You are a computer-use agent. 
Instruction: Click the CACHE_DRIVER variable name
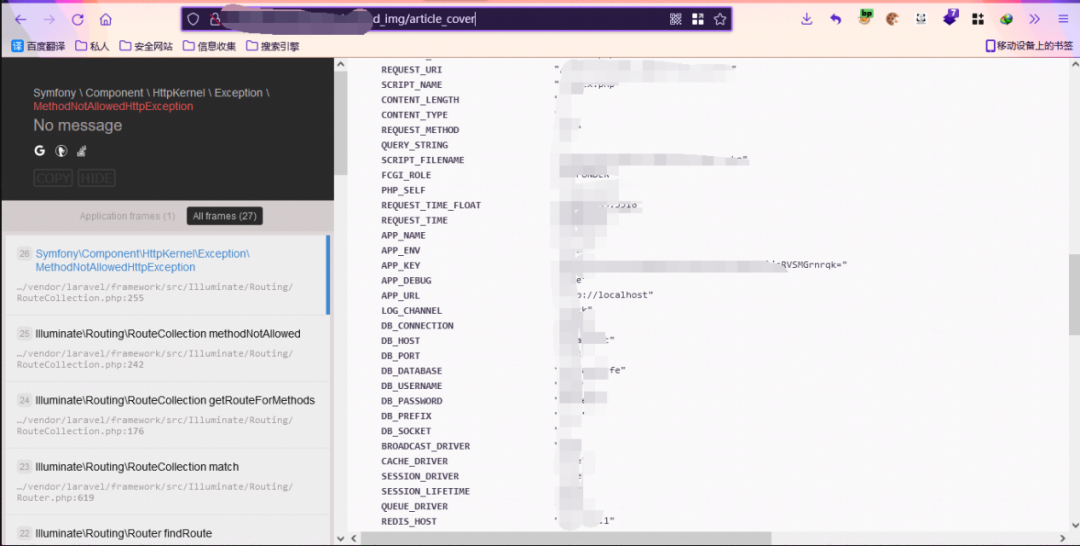tap(414, 461)
